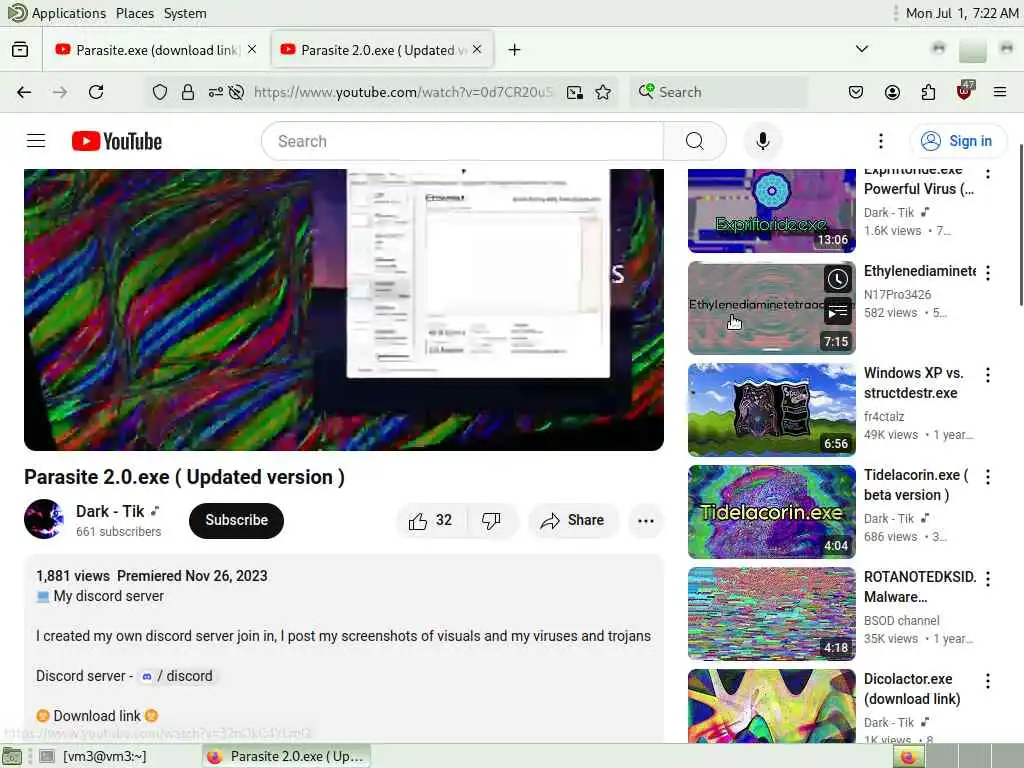Open the Applications menu
1024x768 pixels.
[56, 13]
